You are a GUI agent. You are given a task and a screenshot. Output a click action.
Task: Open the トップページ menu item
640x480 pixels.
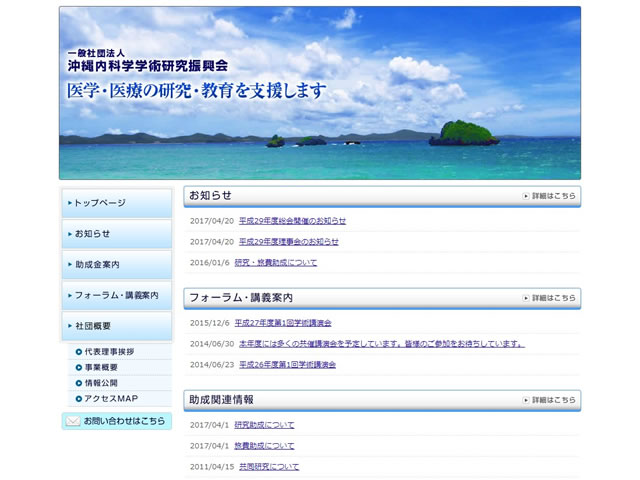[x=117, y=203]
